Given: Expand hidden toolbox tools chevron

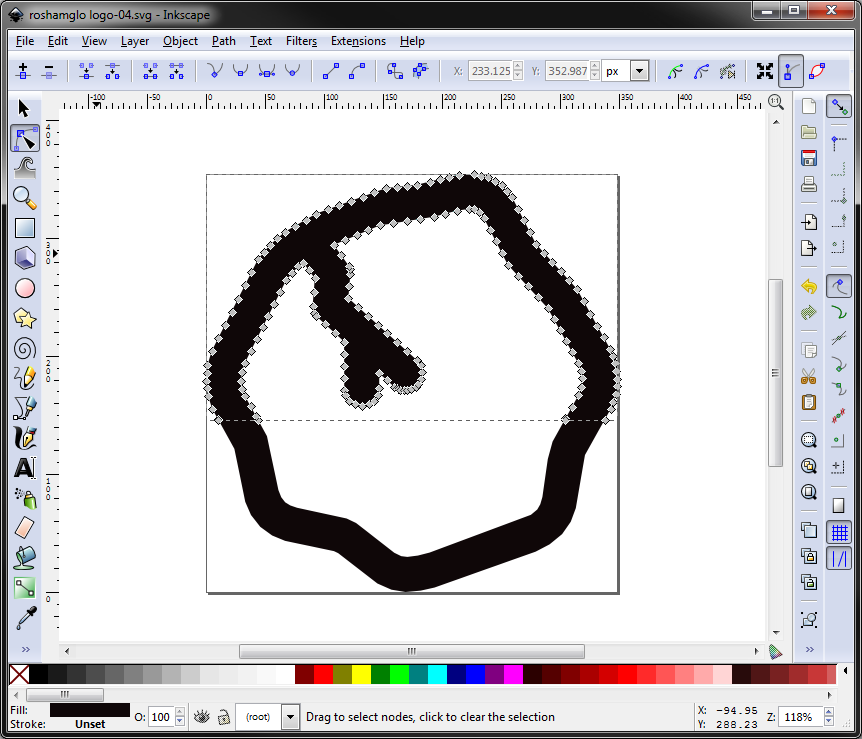Looking at the screenshot, I should point(25,649).
